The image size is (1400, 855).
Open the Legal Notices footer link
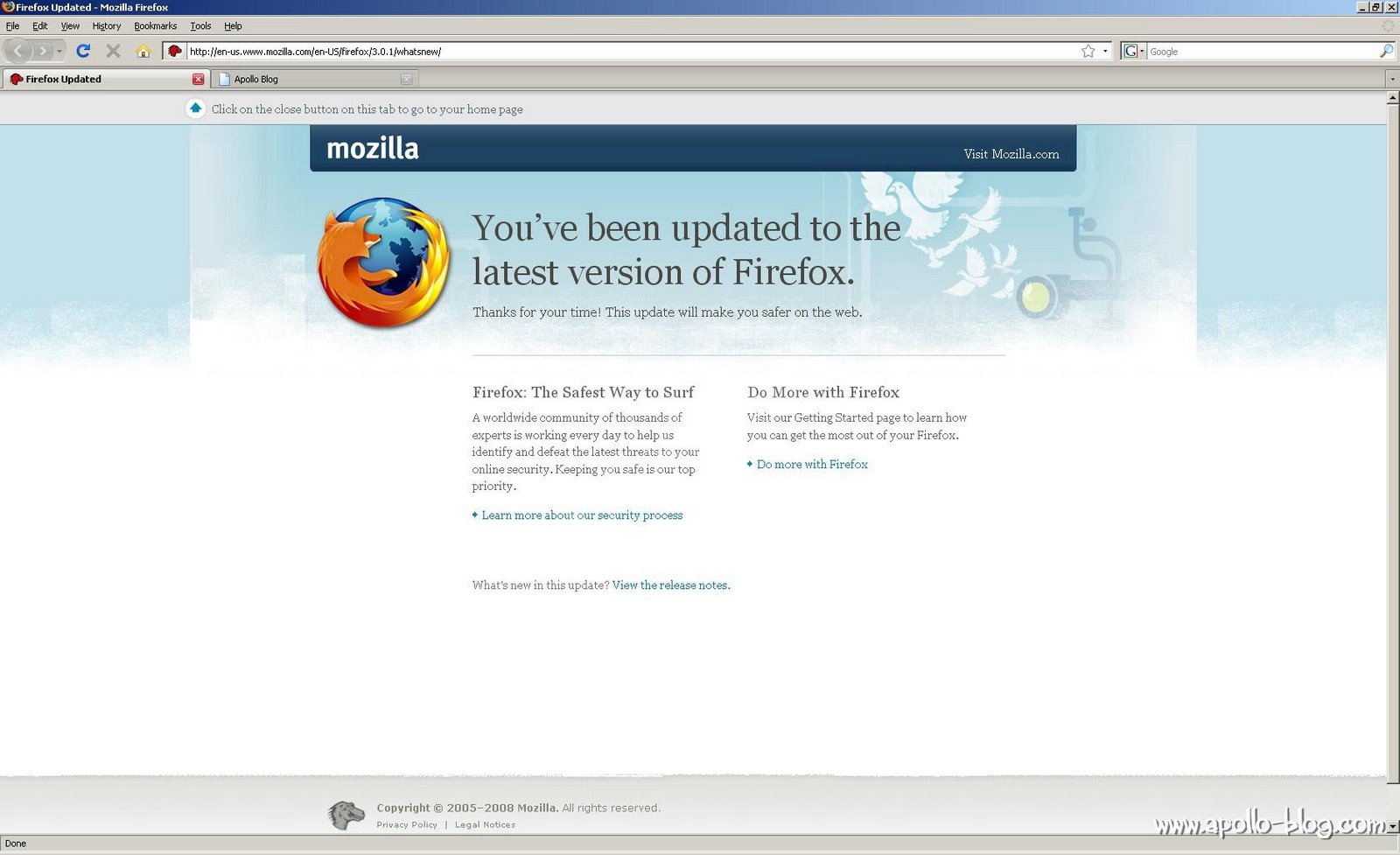coord(485,825)
